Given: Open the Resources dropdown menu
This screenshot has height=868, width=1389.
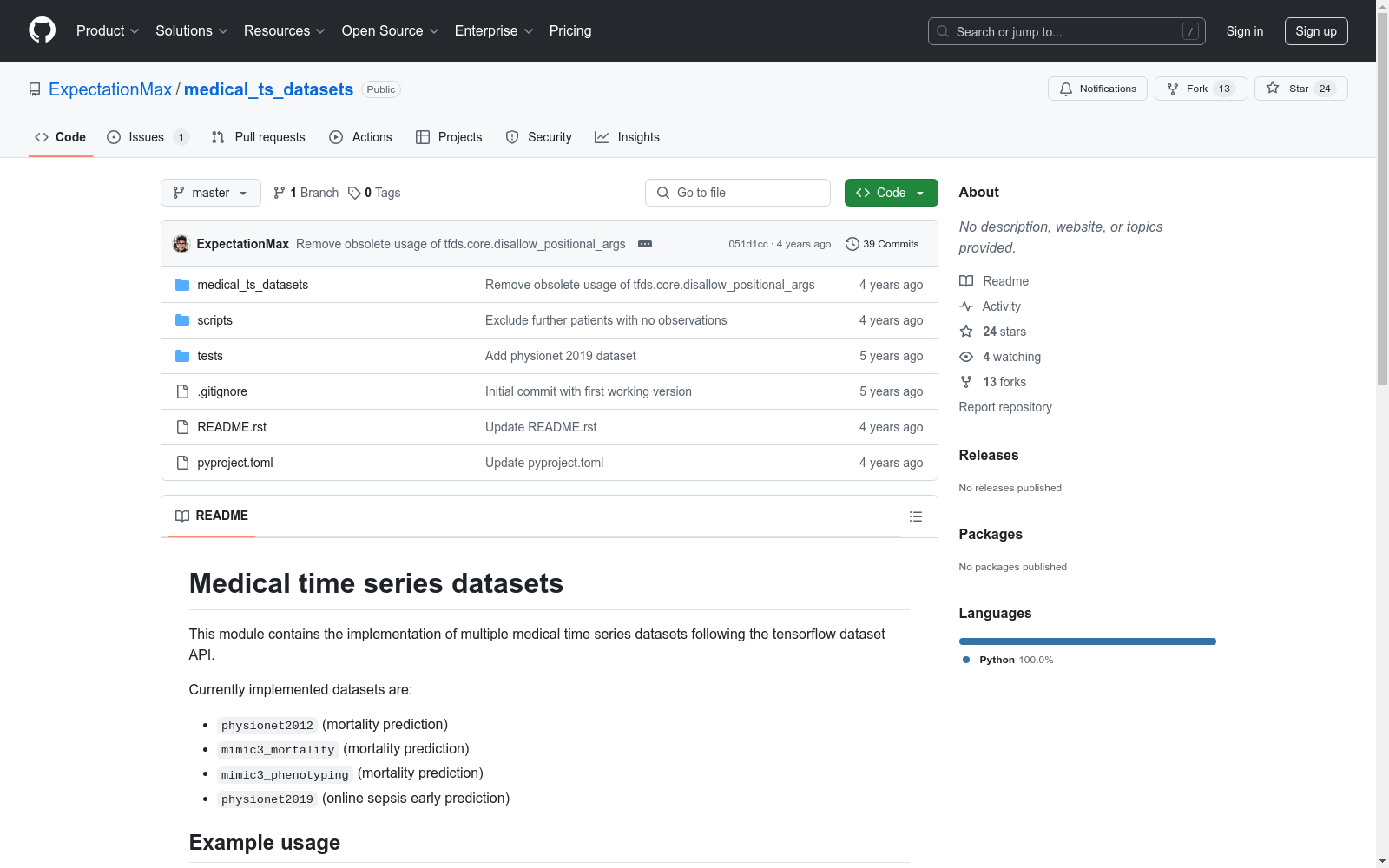Looking at the screenshot, I should point(285,31).
